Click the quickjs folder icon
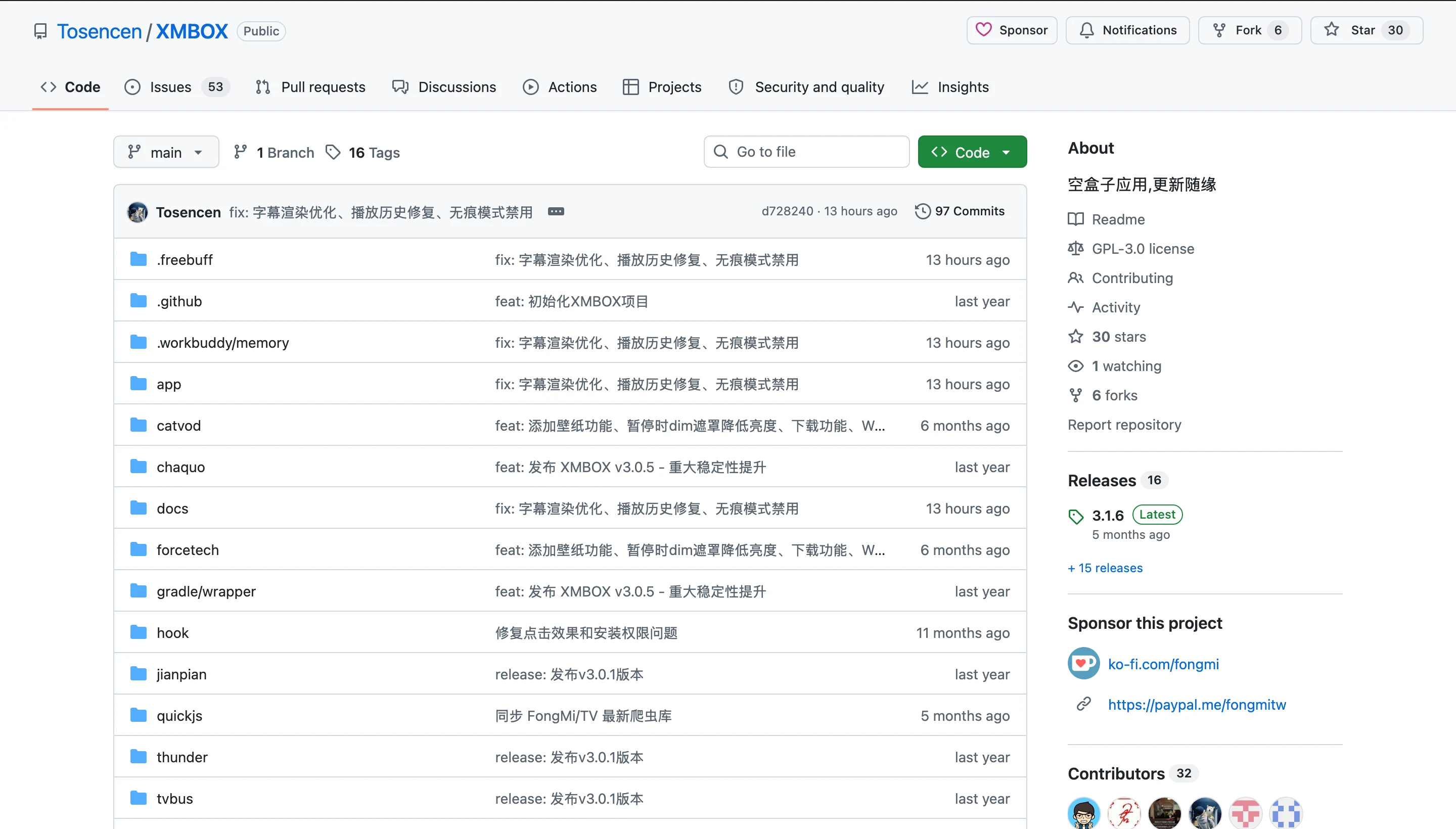This screenshot has width=1456, height=829. (139, 715)
